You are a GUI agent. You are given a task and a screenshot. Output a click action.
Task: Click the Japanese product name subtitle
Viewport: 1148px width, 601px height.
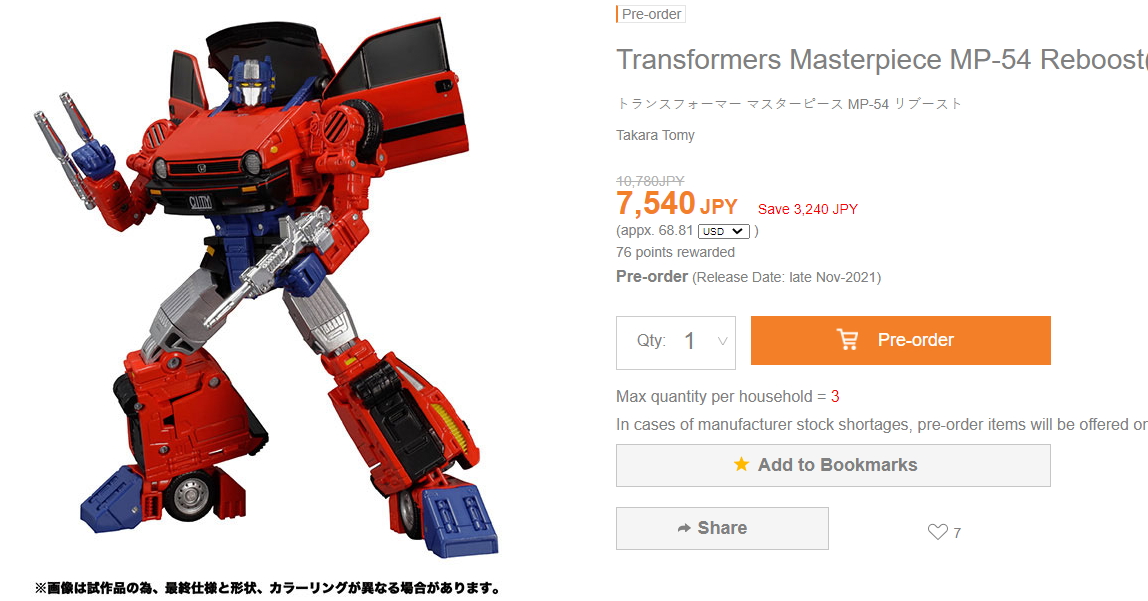coord(789,104)
